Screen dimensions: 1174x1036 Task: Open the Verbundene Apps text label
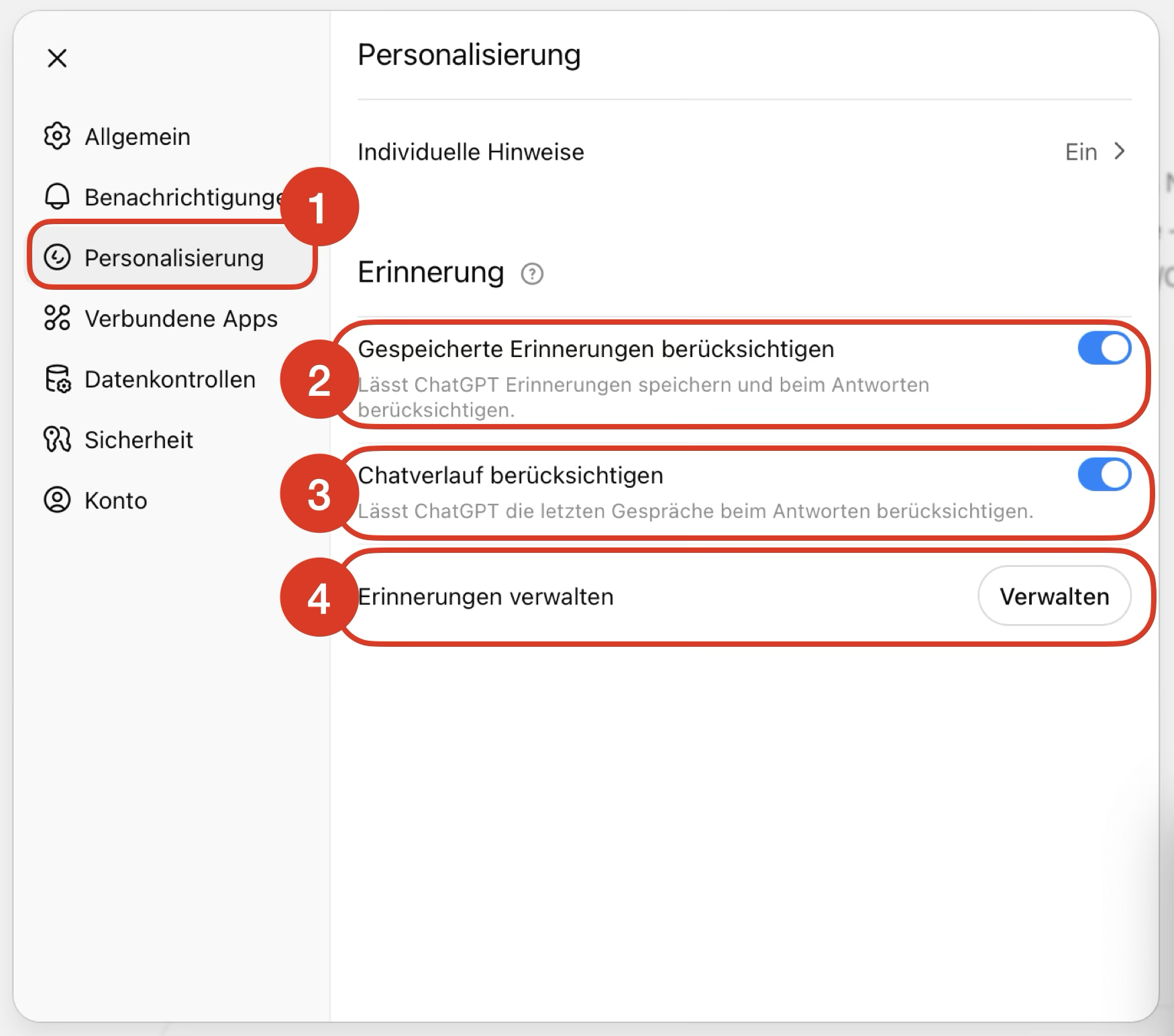(181, 319)
